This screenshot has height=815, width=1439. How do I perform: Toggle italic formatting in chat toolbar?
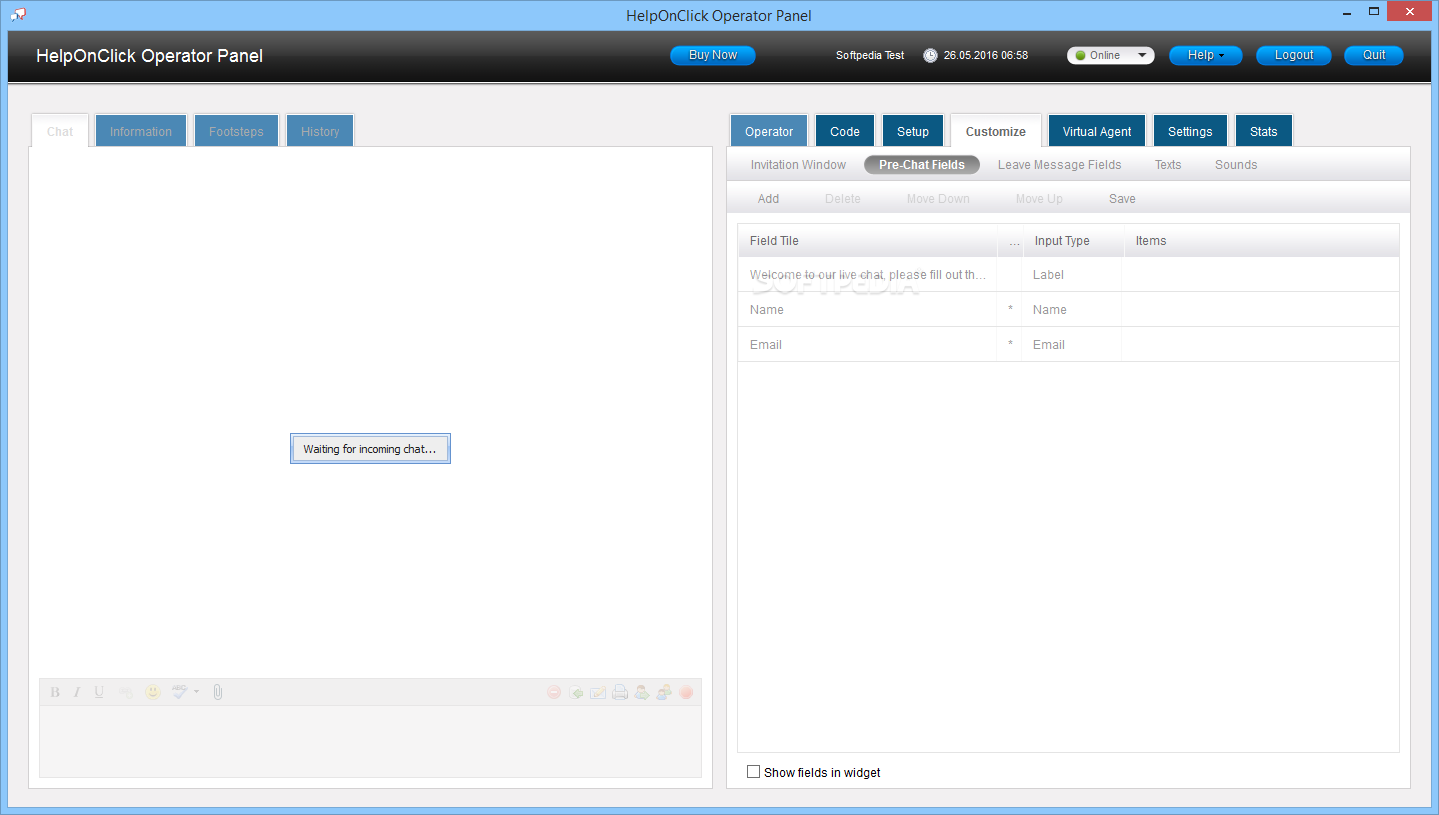coord(76,692)
